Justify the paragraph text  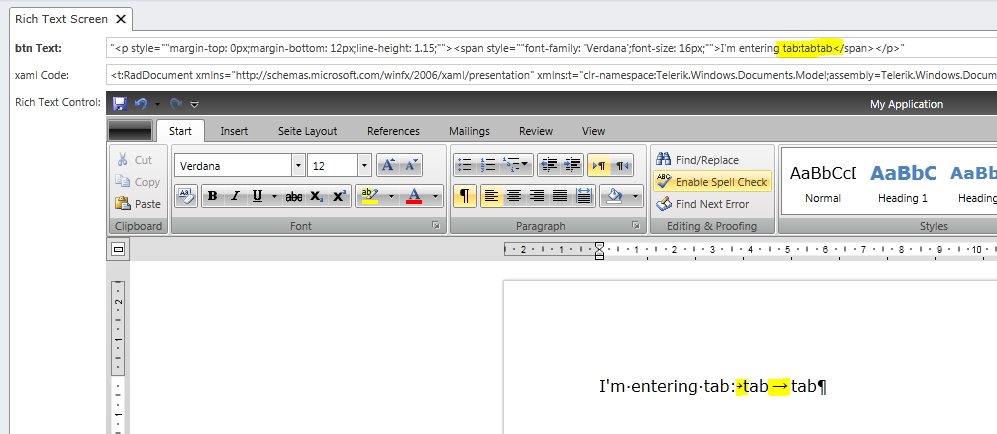[560, 196]
